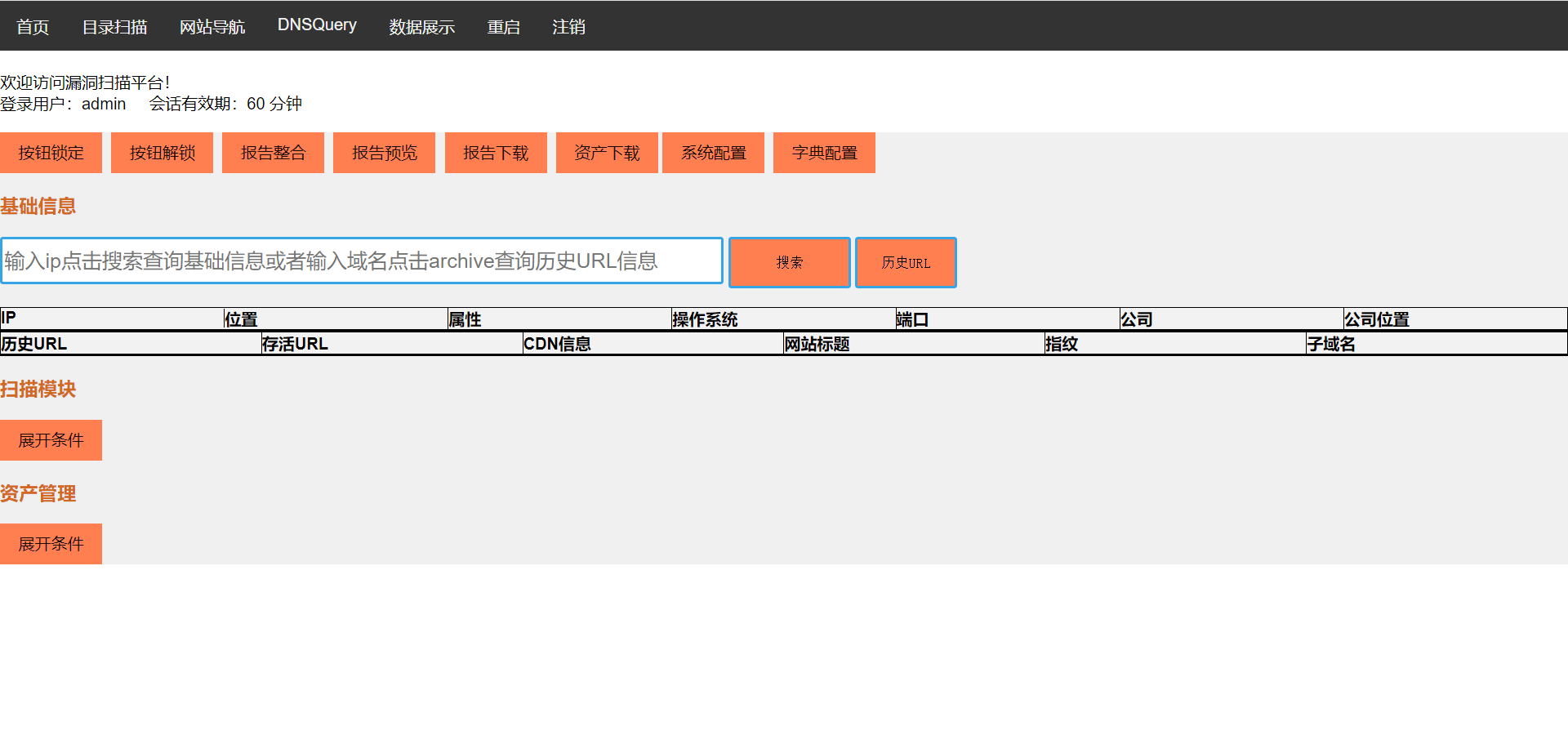This screenshot has width=1568, height=753.
Task: Click 重启 in the top bar
Action: pos(503,27)
